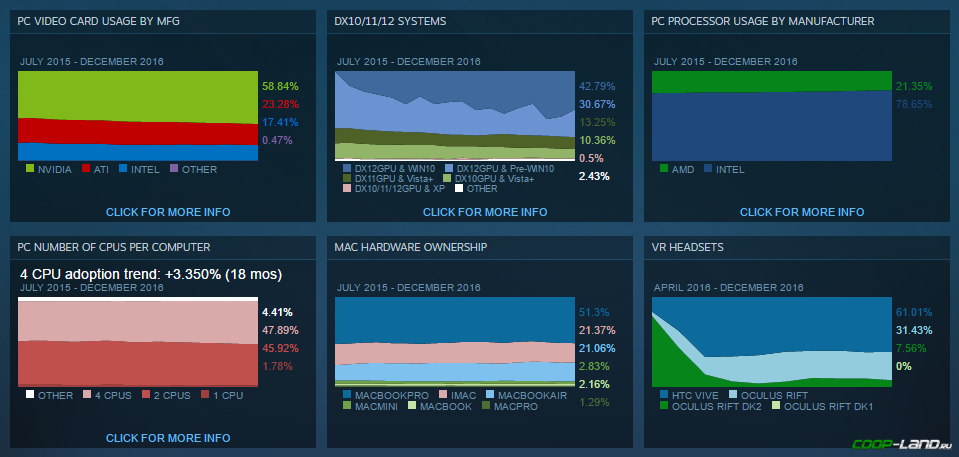This screenshot has width=959, height=457.
Task: Click the INTEL blue swatch in video card legend
Action: [123, 169]
